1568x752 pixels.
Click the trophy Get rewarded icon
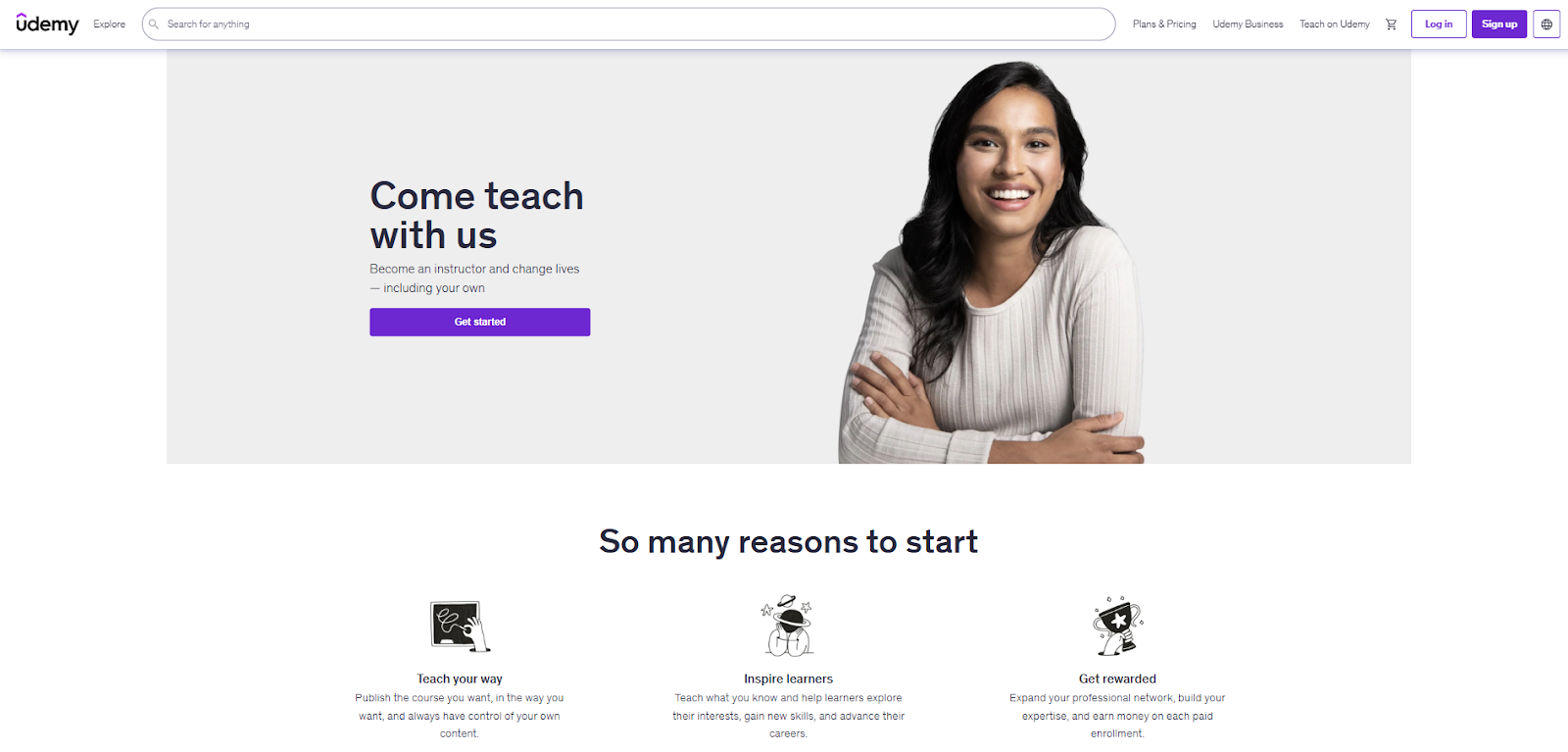point(1118,626)
